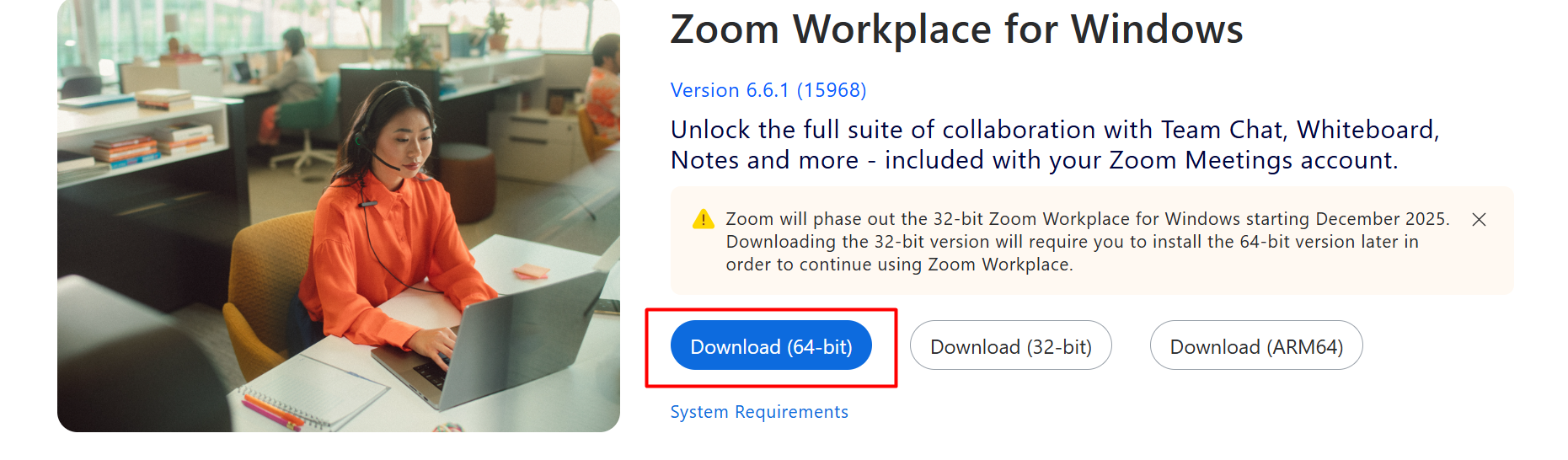Click the stacked books on the shelf
This screenshot has width=1568, height=460.
[x=126, y=150]
